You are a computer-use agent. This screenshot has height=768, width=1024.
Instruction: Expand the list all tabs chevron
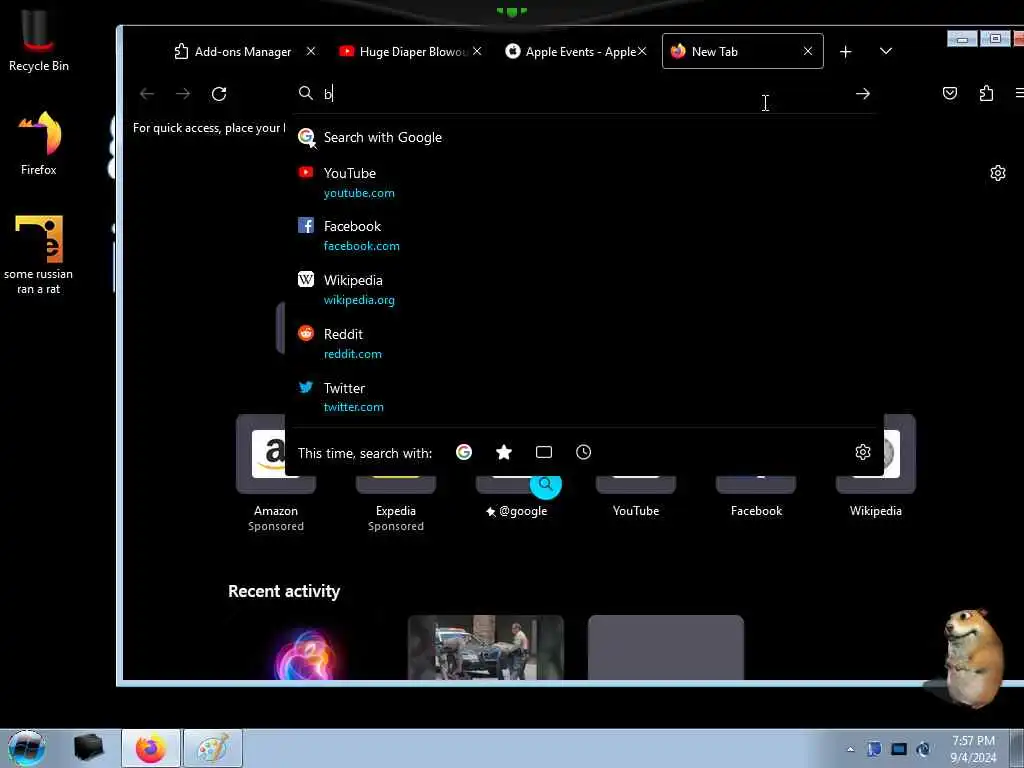[x=886, y=52]
